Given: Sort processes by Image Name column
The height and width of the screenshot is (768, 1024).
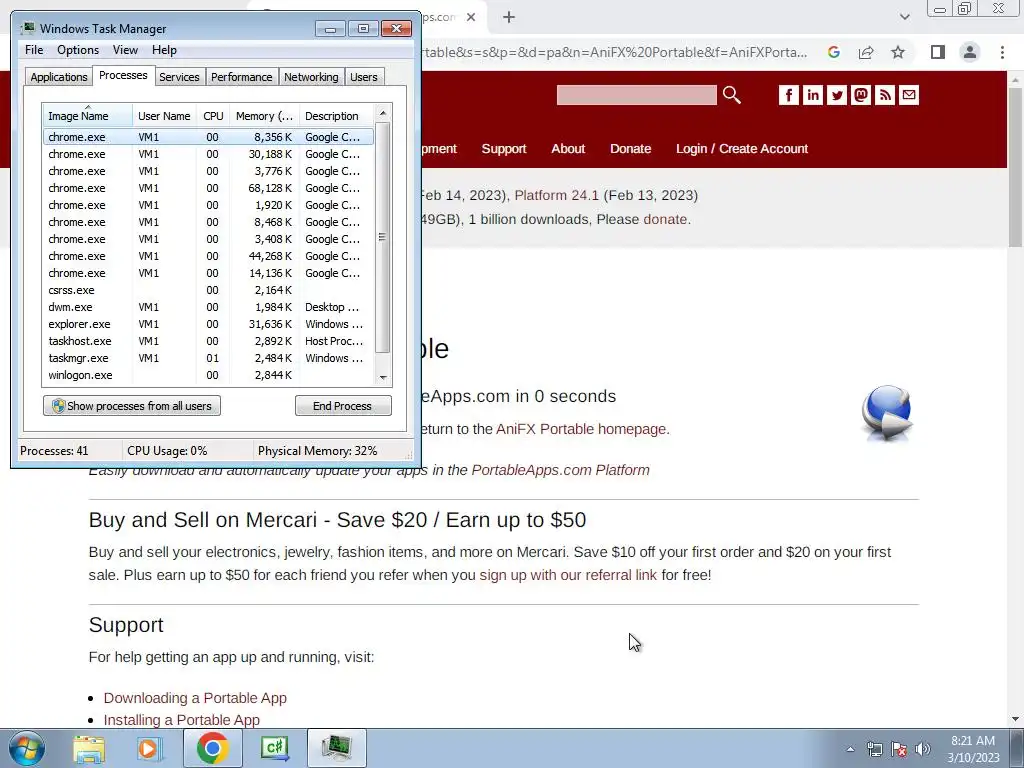Looking at the screenshot, I should pyautogui.click(x=88, y=116).
